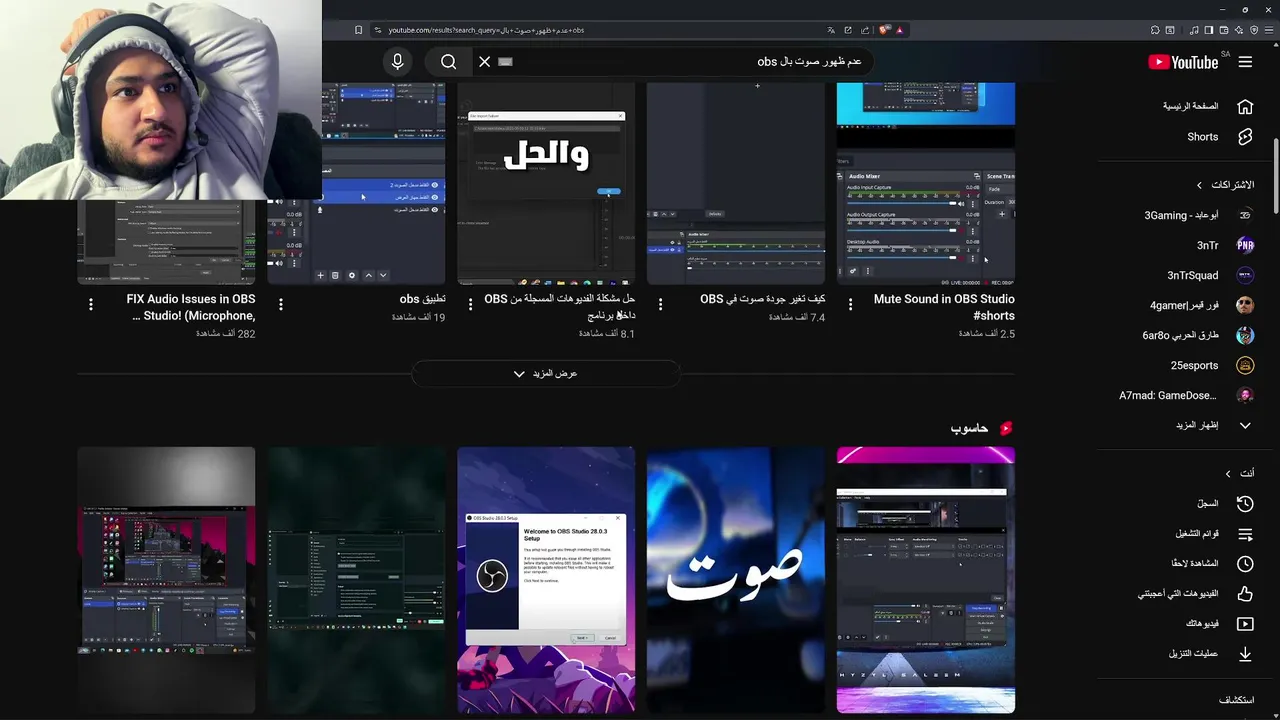
Task: Click downloads arrow icon in sidebar
Action: coord(1245,654)
